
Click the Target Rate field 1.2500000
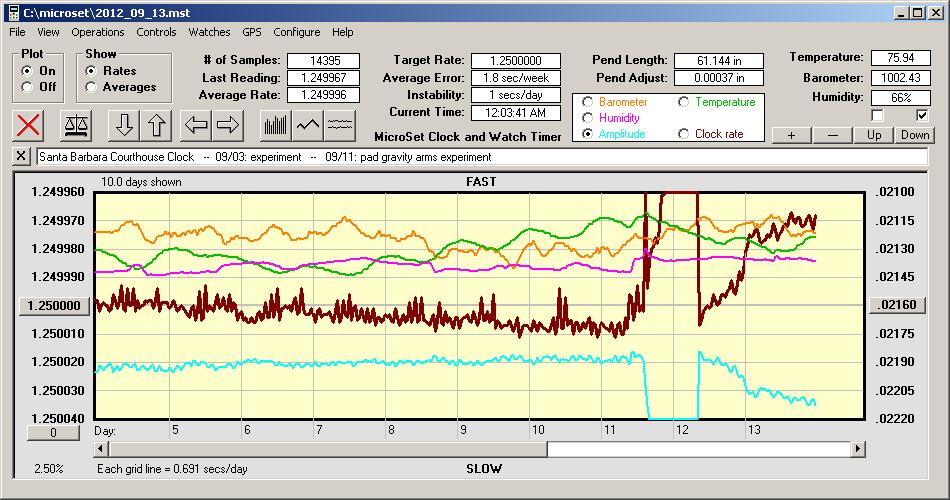[x=516, y=61]
